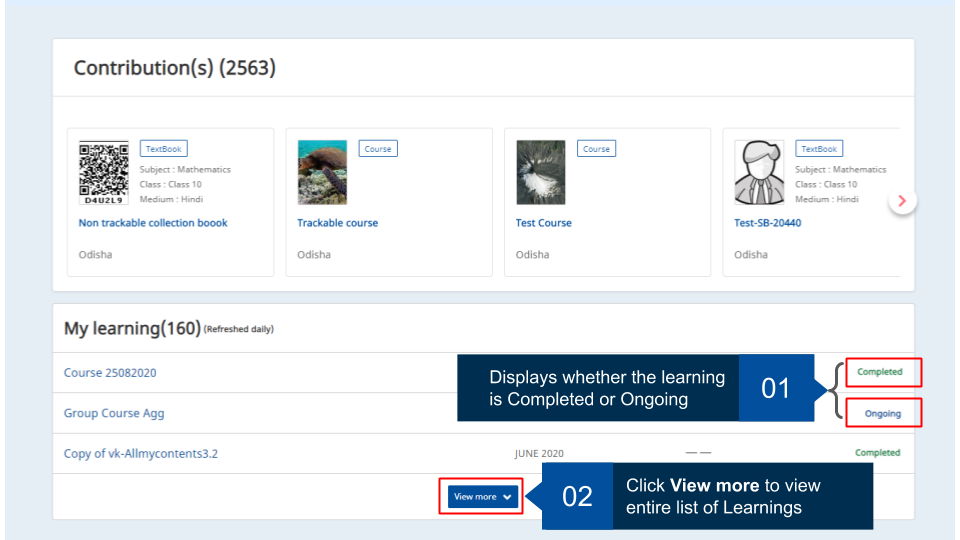Viewport: 960px width, 540px height.
Task: Open Non trackable collection boook link
Action: pos(153,223)
